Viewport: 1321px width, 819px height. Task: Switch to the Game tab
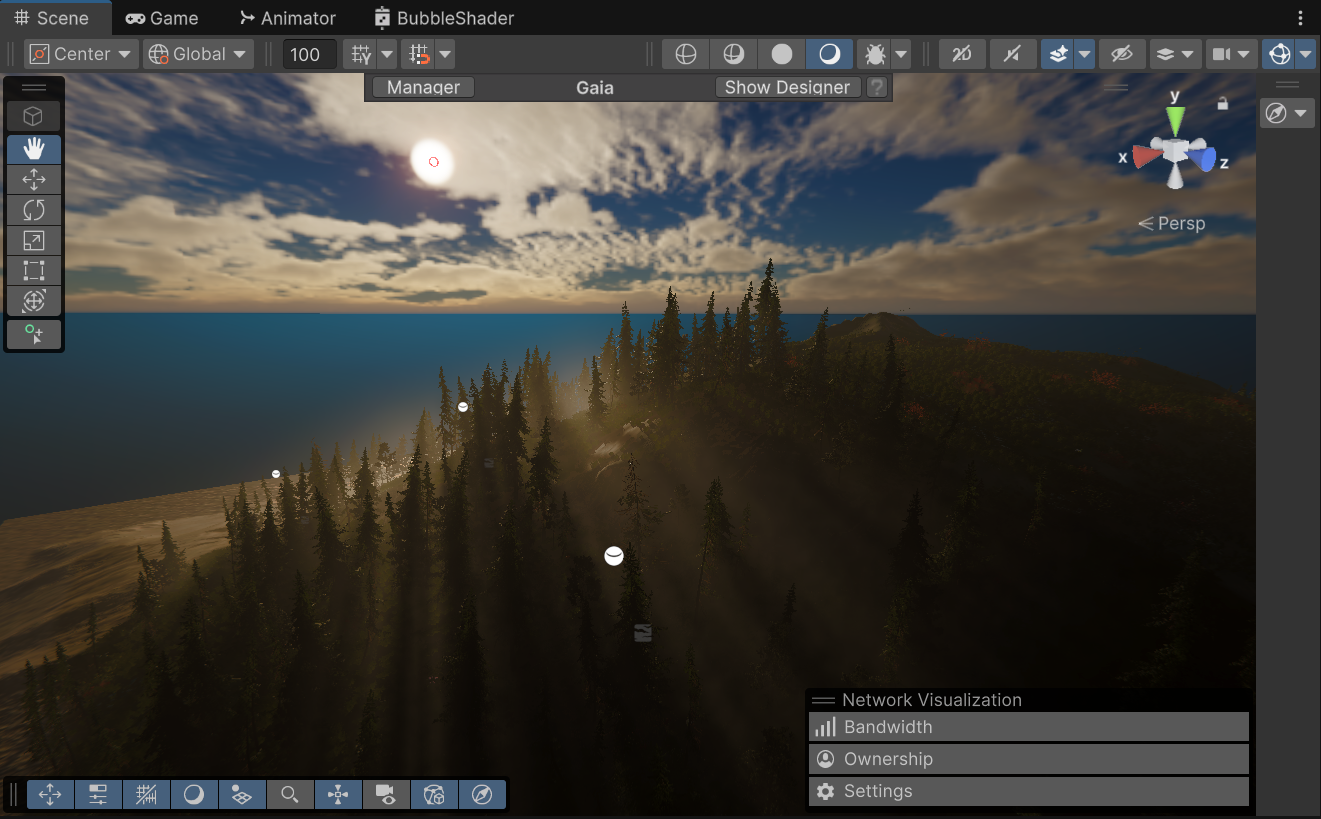point(161,17)
